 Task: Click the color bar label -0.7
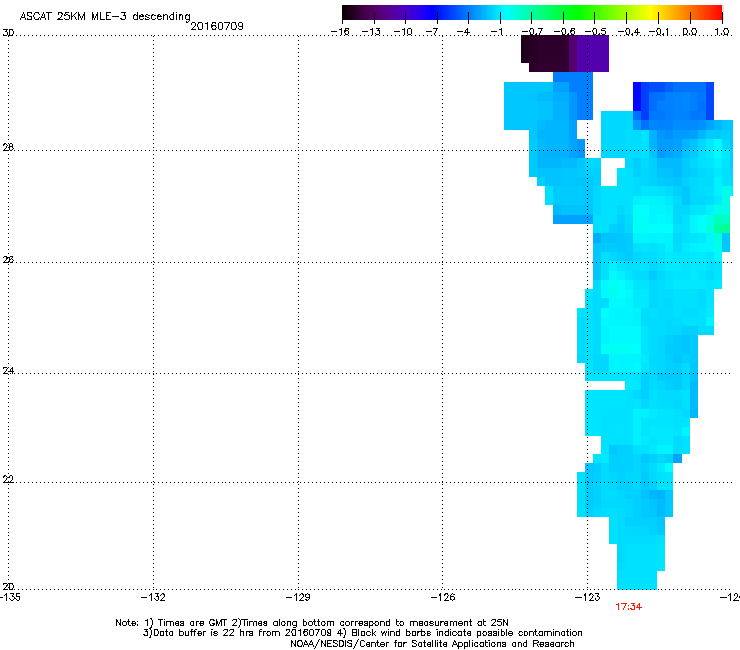click(533, 32)
